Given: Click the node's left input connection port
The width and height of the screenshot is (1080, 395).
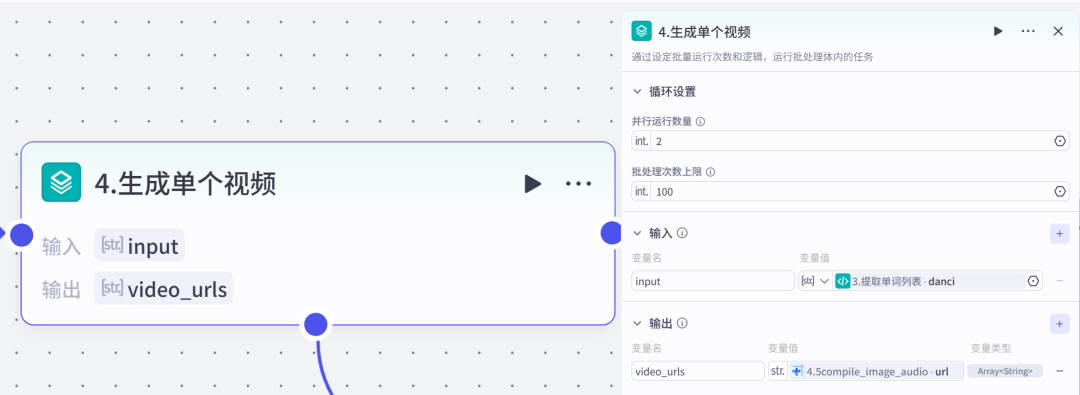Looking at the screenshot, I should coord(22,234).
